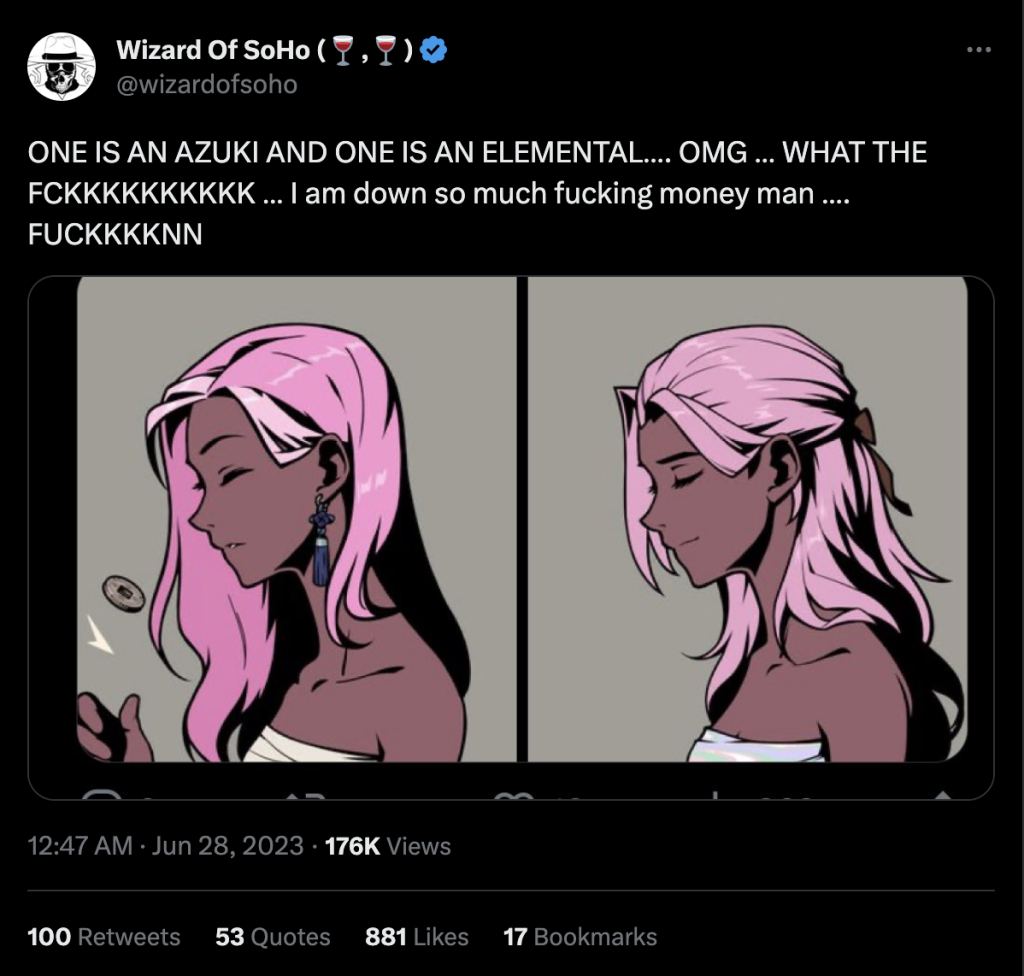The height and width of the screenshot is (976, 1024).
Task: Click the flipping coin in left artwork
Action: (x=123, y=594)
